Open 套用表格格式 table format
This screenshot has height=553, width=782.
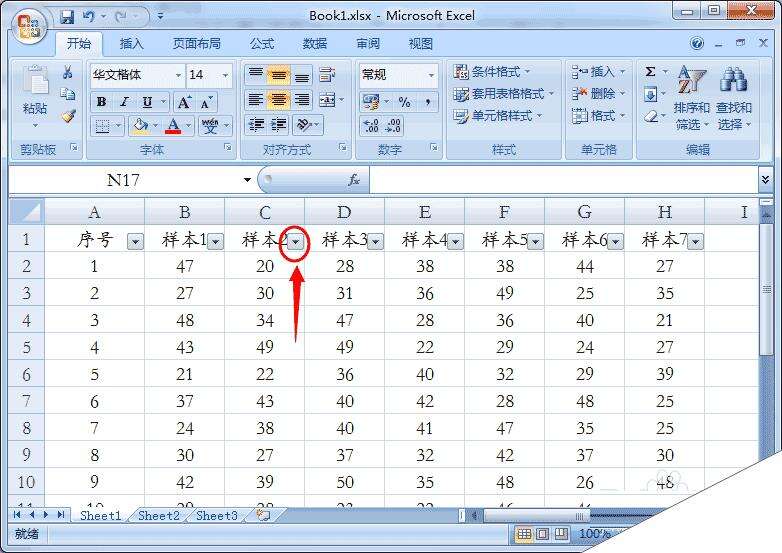(504, 94)
